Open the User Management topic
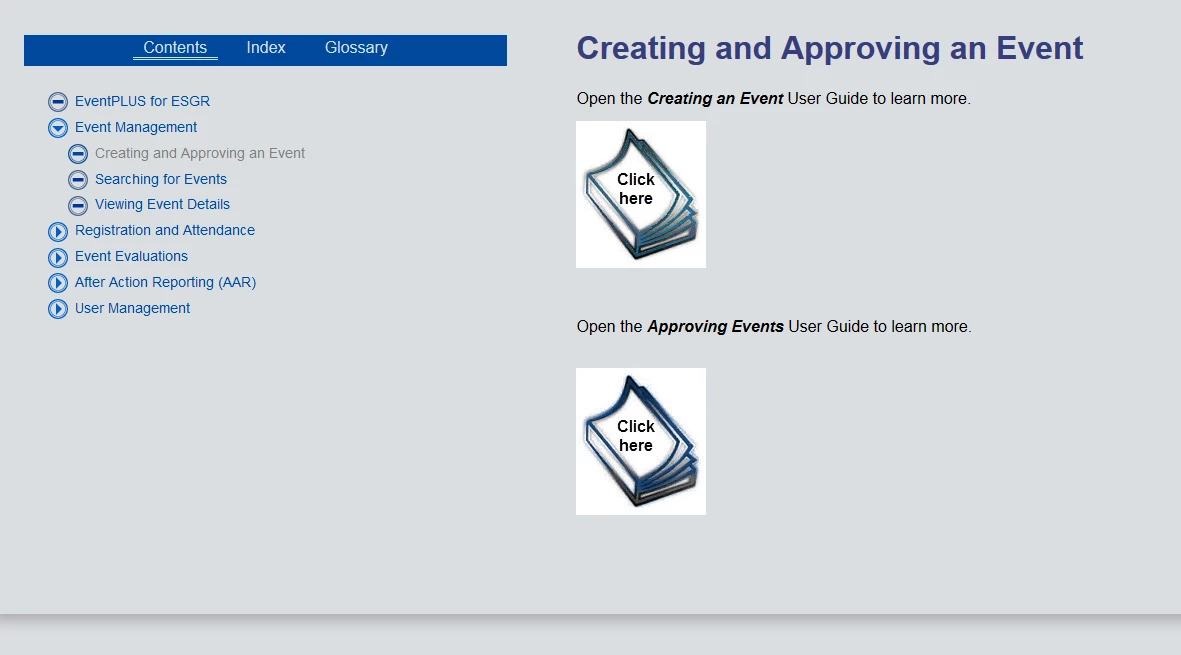Screen dimensions: 1181x655 click(x=132, y=308)
